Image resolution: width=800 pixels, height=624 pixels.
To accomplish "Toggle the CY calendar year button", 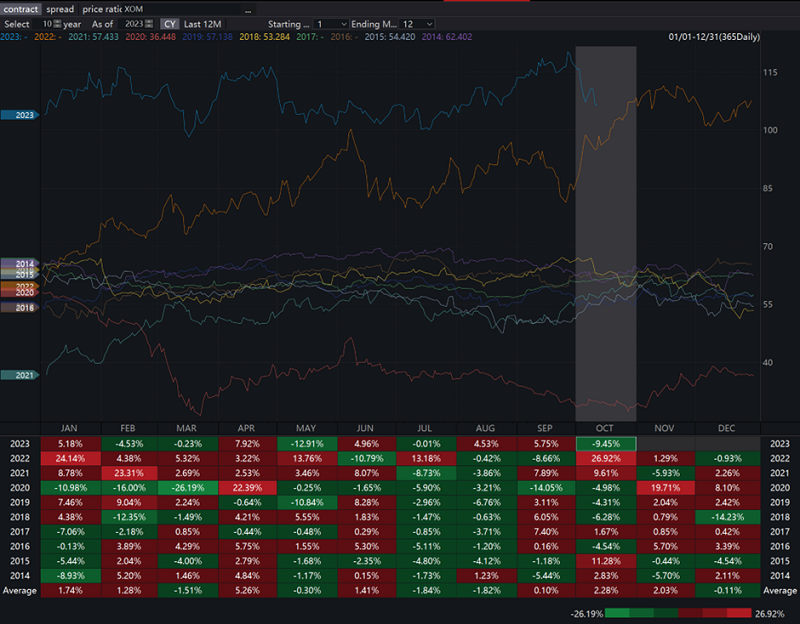I will click(171, 23).
